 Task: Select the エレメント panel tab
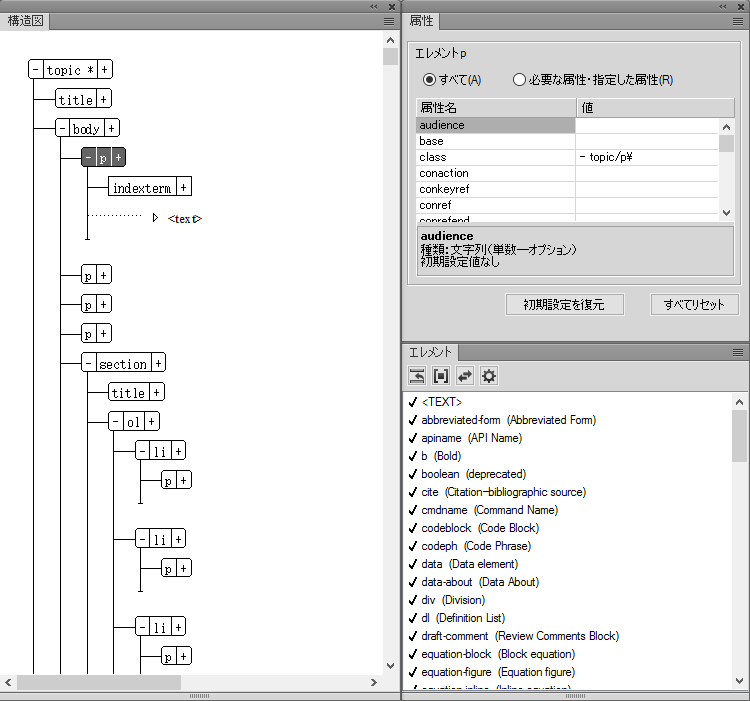coord(430,352)
